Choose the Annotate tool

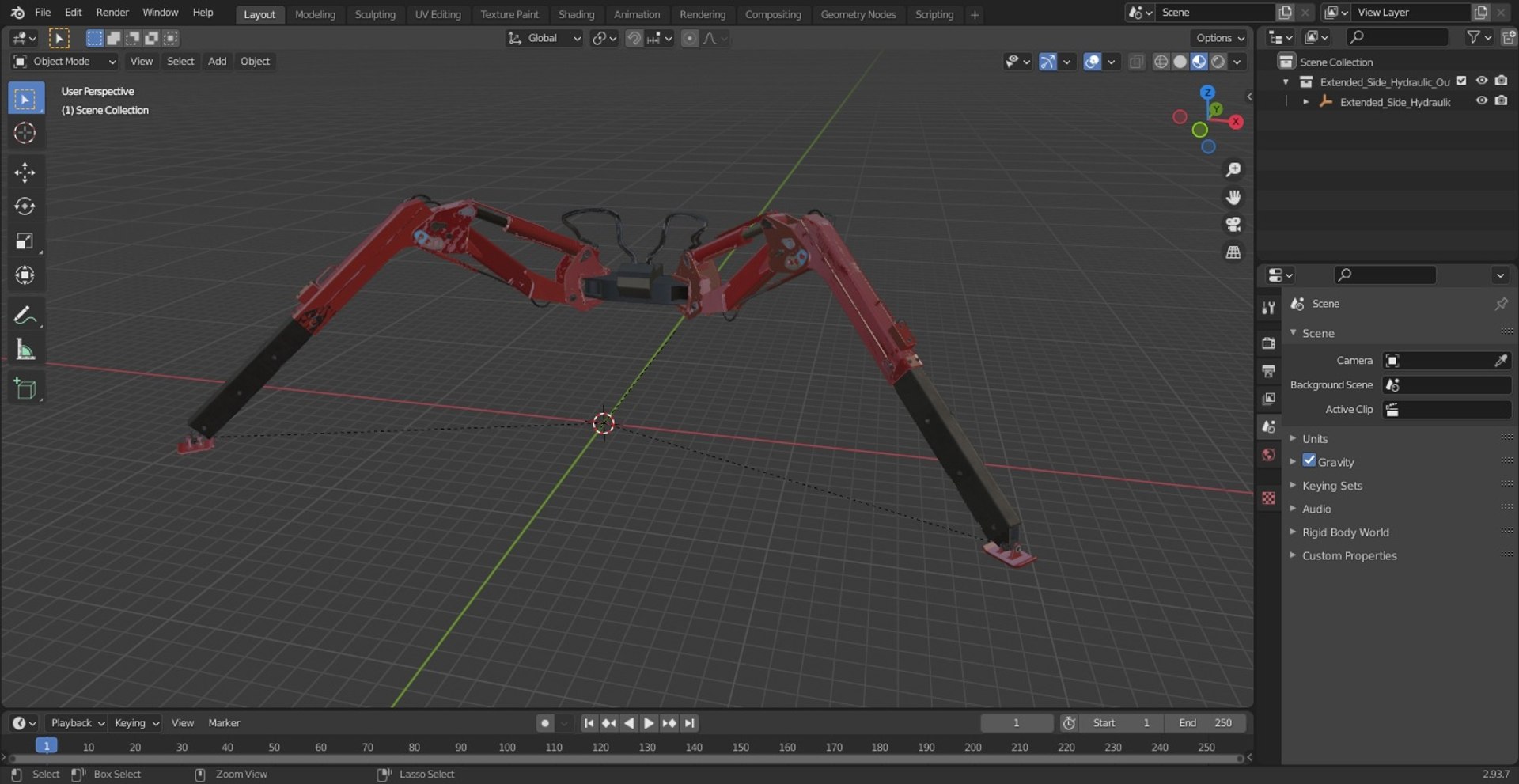(25, 316)
